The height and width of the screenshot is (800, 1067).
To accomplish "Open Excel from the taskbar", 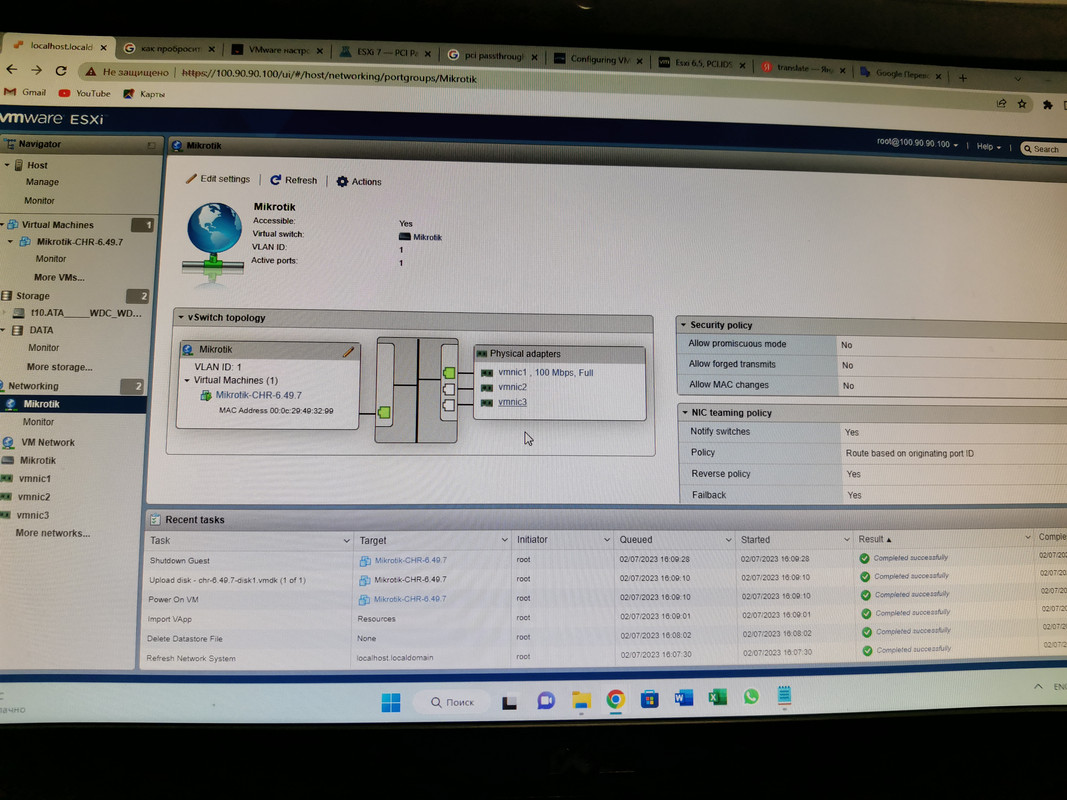I will [x=717, y=697].
